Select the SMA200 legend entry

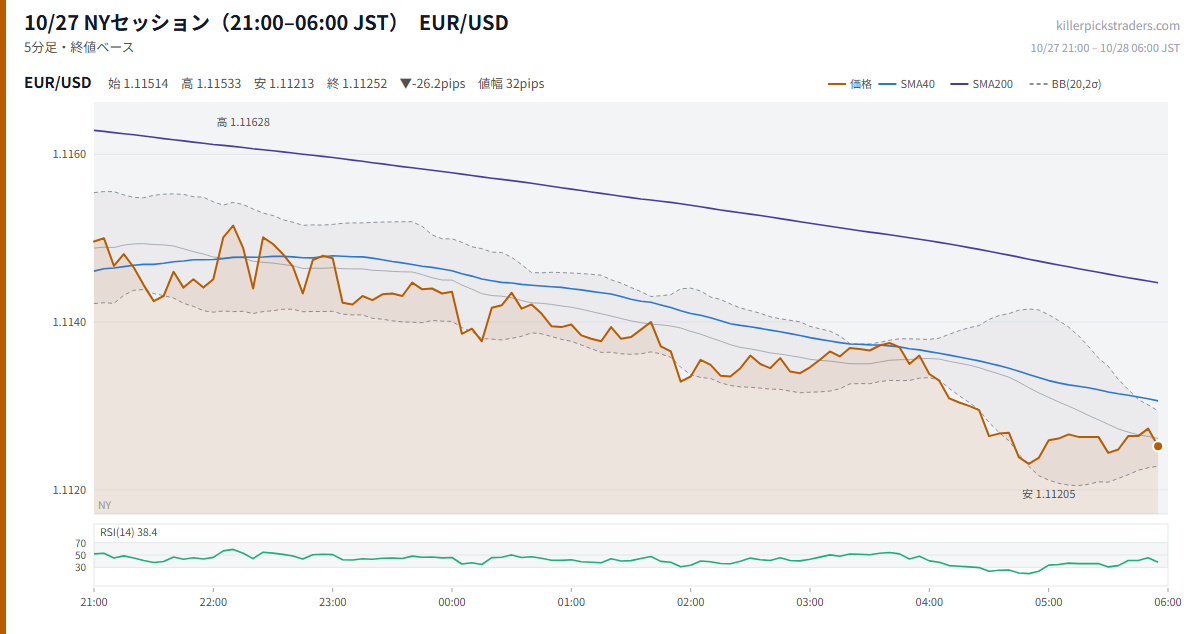982,84
